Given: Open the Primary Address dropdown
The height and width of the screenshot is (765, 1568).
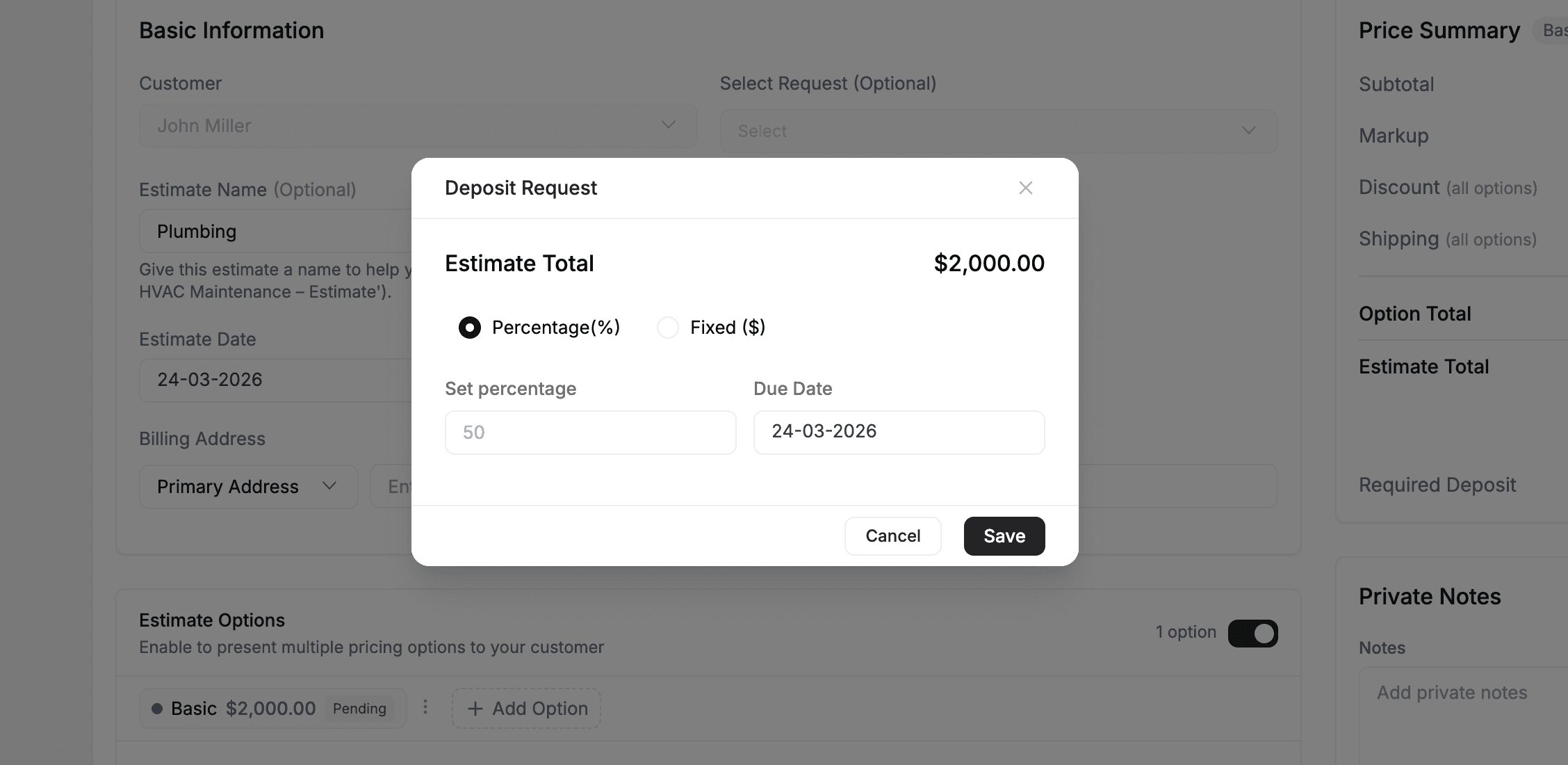Looking at the screenshot, I should click(247, 486).
